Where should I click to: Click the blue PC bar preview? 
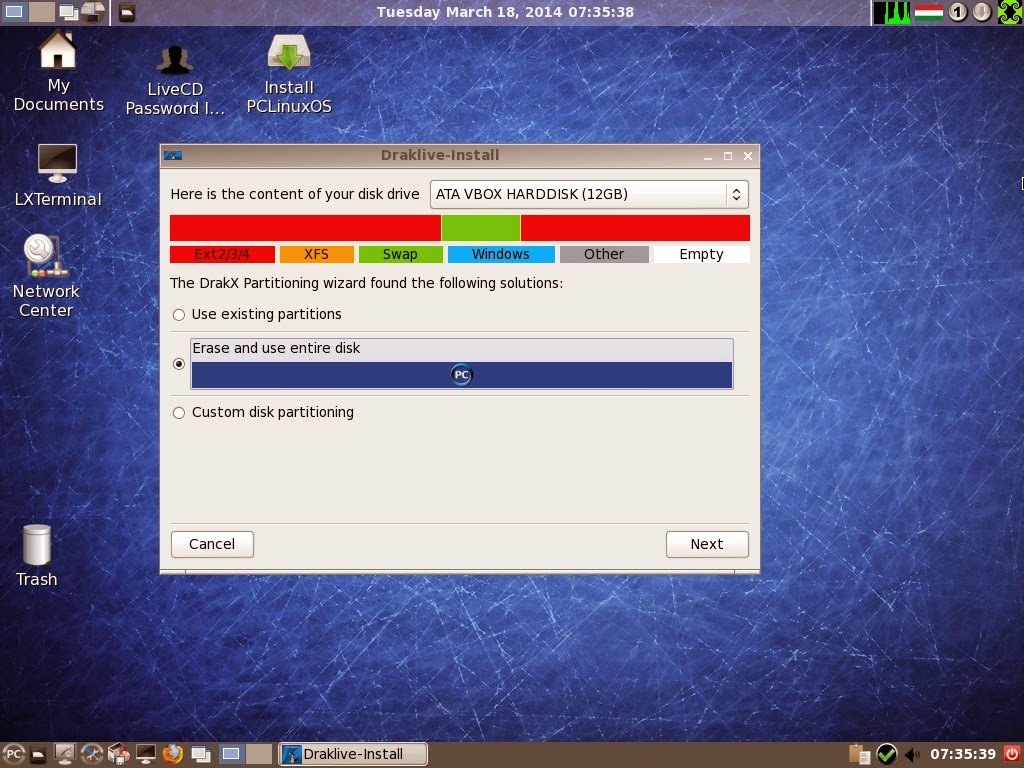click(462, 375)
